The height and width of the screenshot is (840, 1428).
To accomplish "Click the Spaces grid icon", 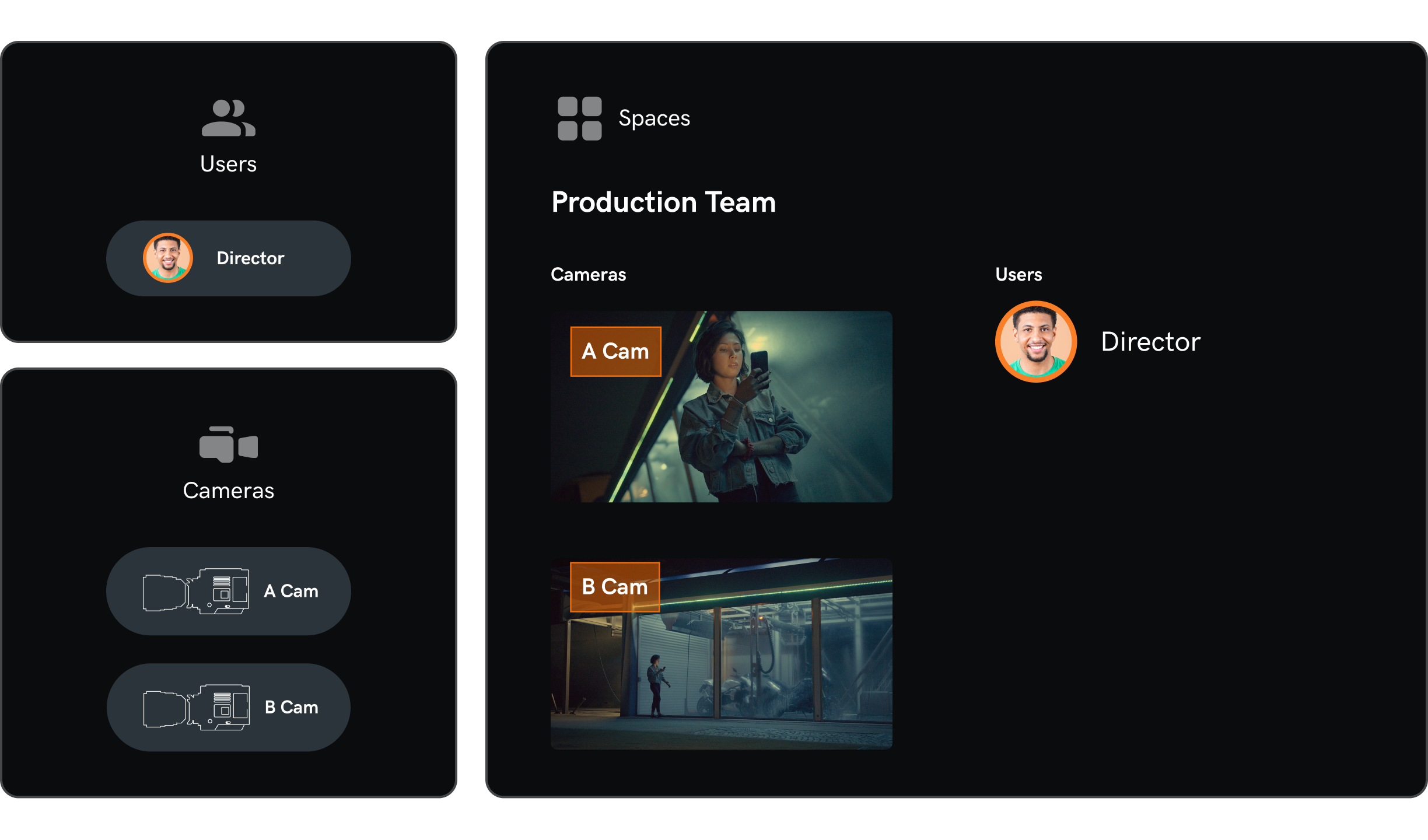I will tap(579, 118).
